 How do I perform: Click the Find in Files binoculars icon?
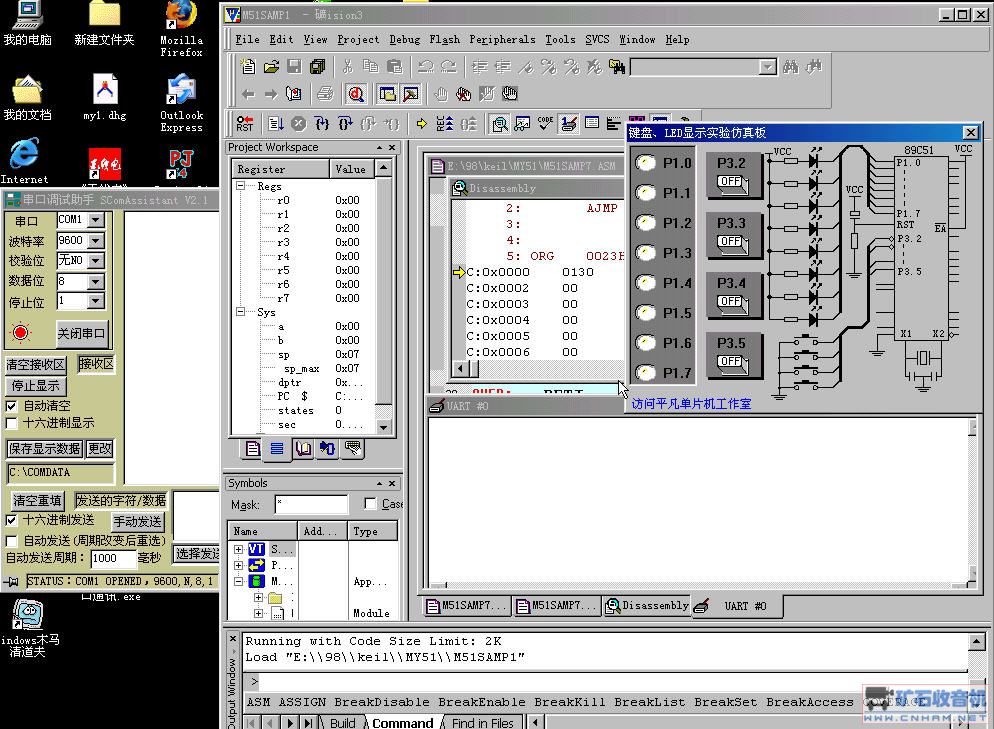[619, 67]
